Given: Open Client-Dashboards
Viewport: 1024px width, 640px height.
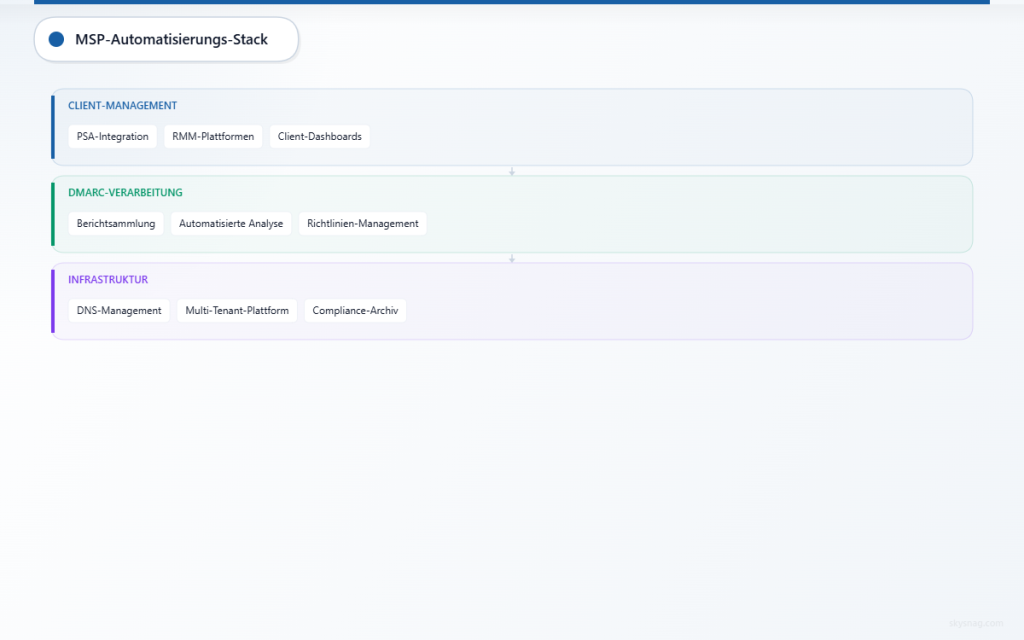Looking at the screenshot, I should point(319,136).
